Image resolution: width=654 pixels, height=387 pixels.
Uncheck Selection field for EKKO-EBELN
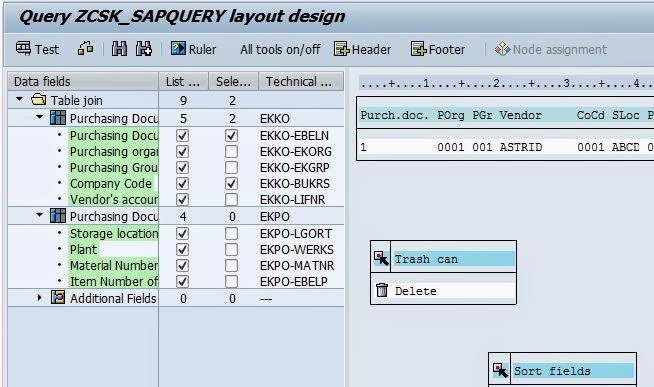coord(232,136)
